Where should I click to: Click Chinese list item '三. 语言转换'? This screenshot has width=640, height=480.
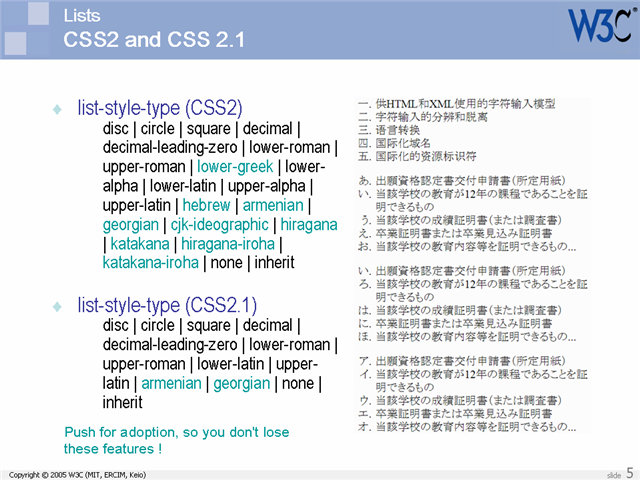pos(389,130)
